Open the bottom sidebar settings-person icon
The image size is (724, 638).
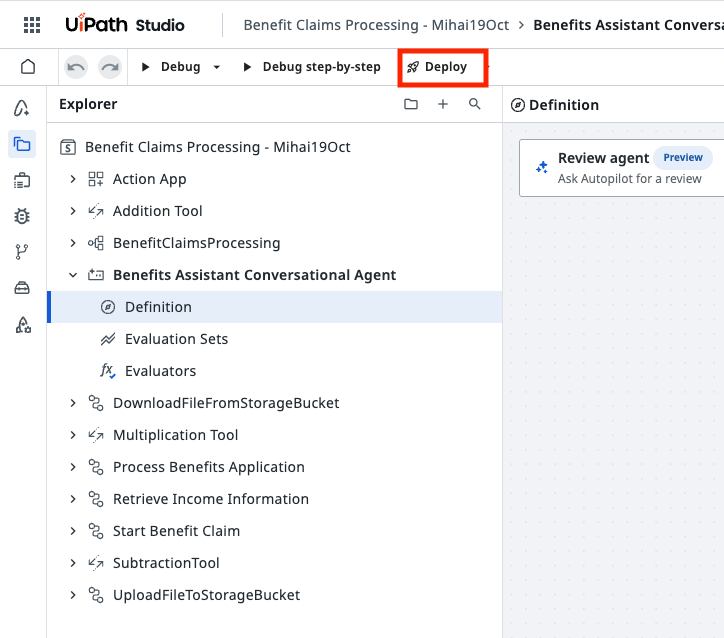(23, 325)
